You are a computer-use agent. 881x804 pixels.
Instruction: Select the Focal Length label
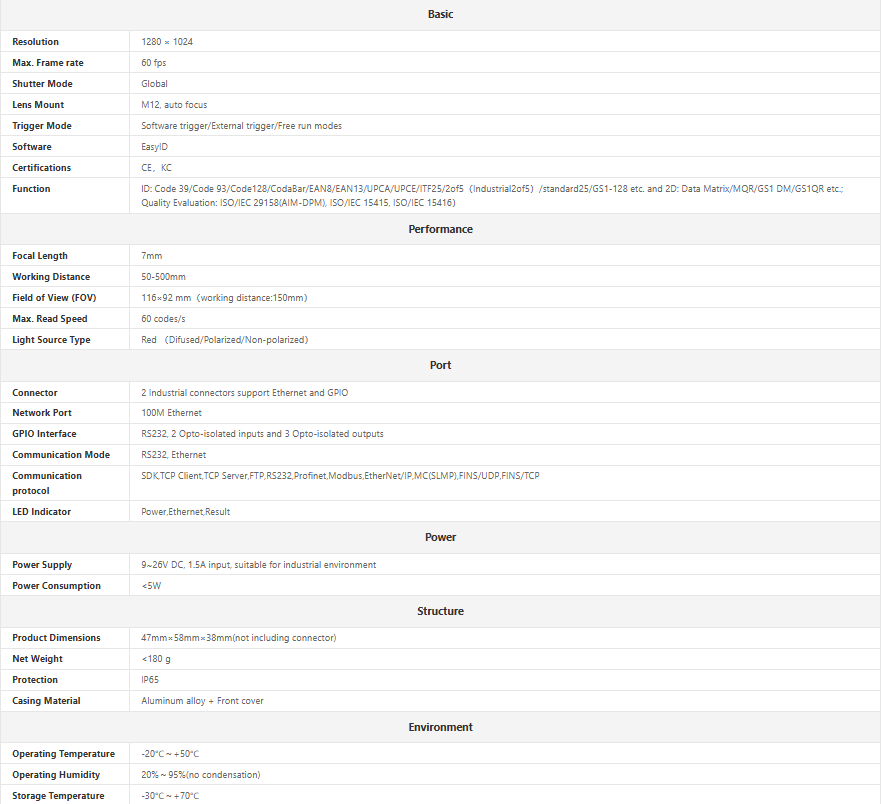click(x=40, y=256)
